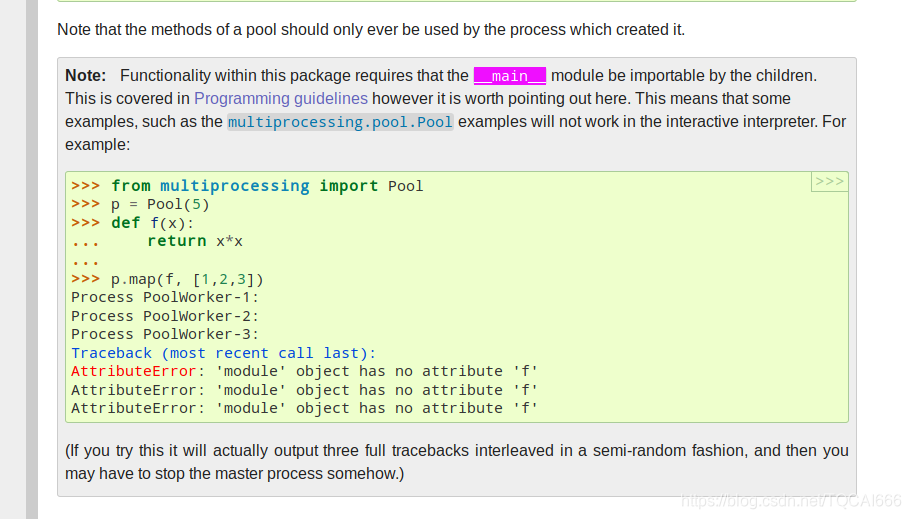Toggle the >>> prompt visibility button
The height and width of the screenshot is (519, 911).
[x=830, y=181]
